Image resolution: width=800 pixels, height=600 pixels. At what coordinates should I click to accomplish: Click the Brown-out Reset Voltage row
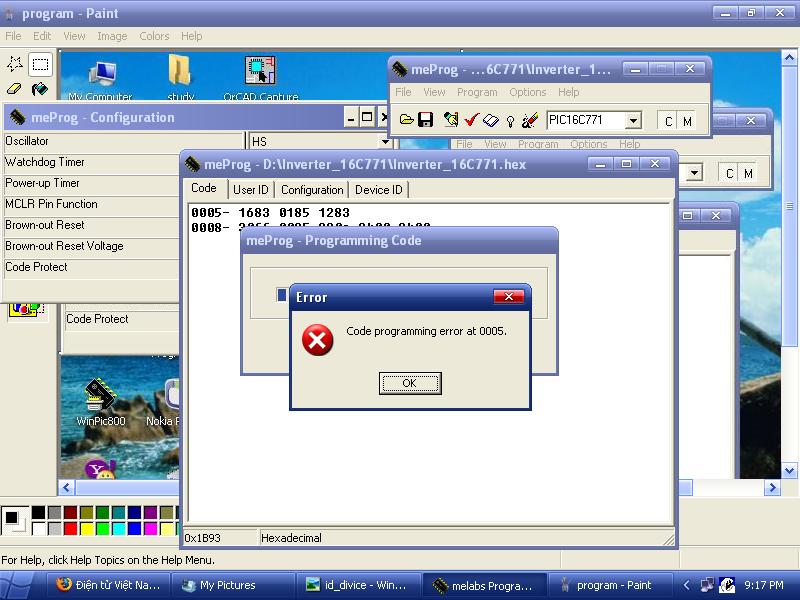click(x=92, y=246)
